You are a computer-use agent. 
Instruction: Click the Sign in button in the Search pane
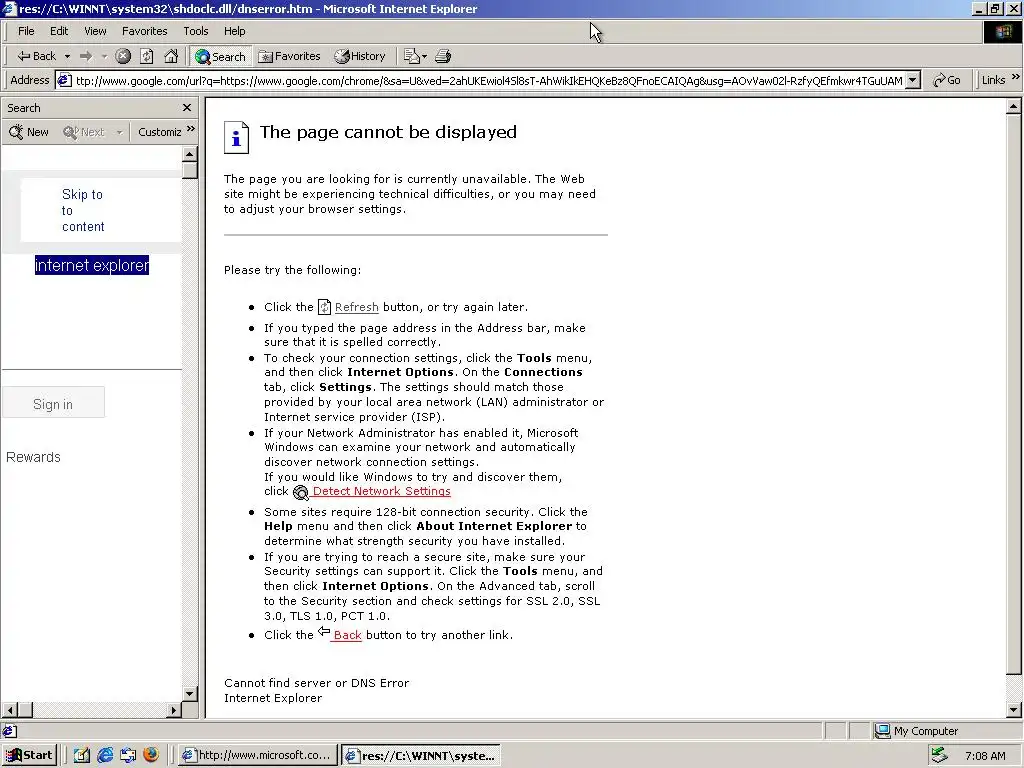(x=53, y=404)
